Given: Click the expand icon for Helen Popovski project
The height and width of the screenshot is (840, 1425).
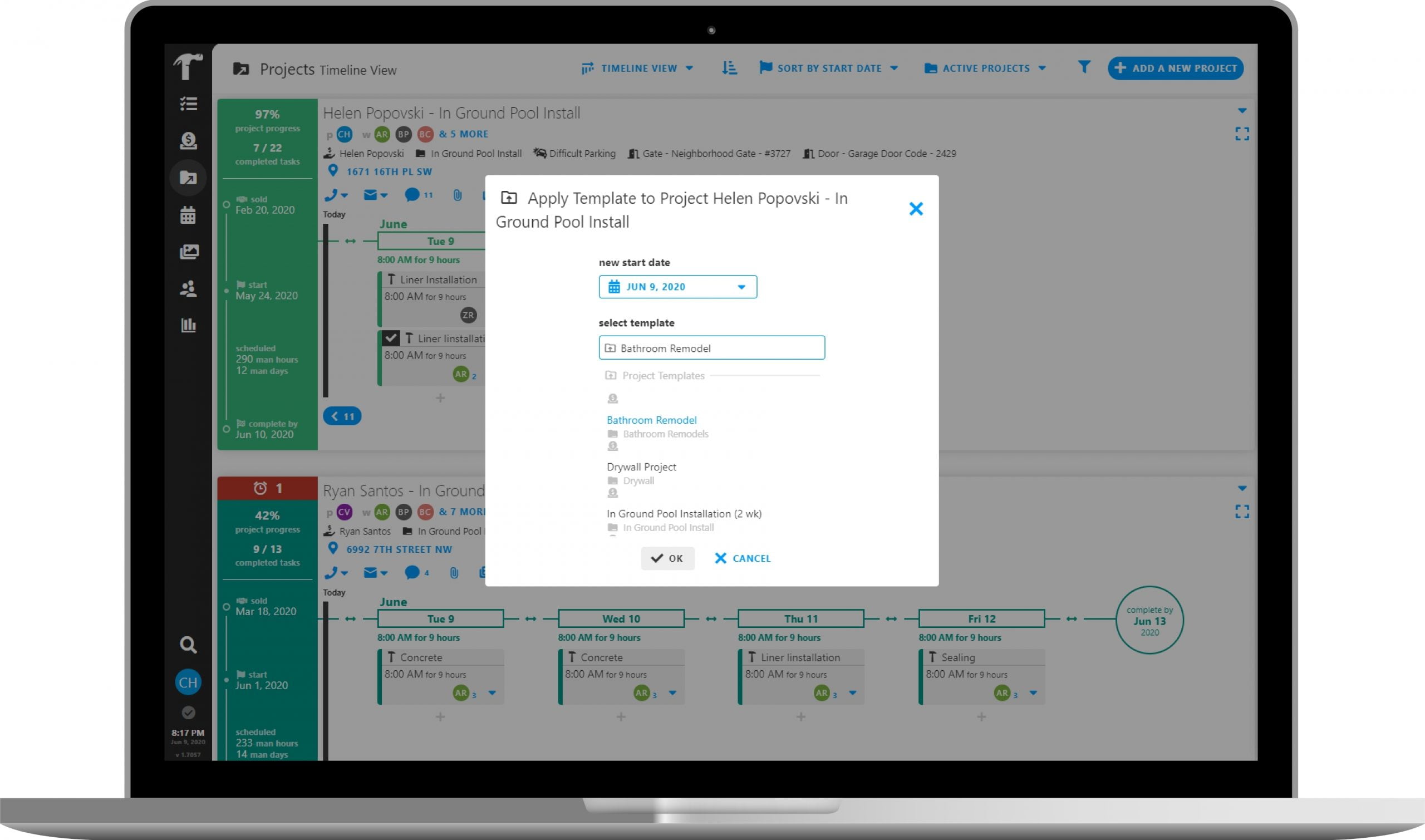Looking at the screenshot, I should [x=1240, y=135].
